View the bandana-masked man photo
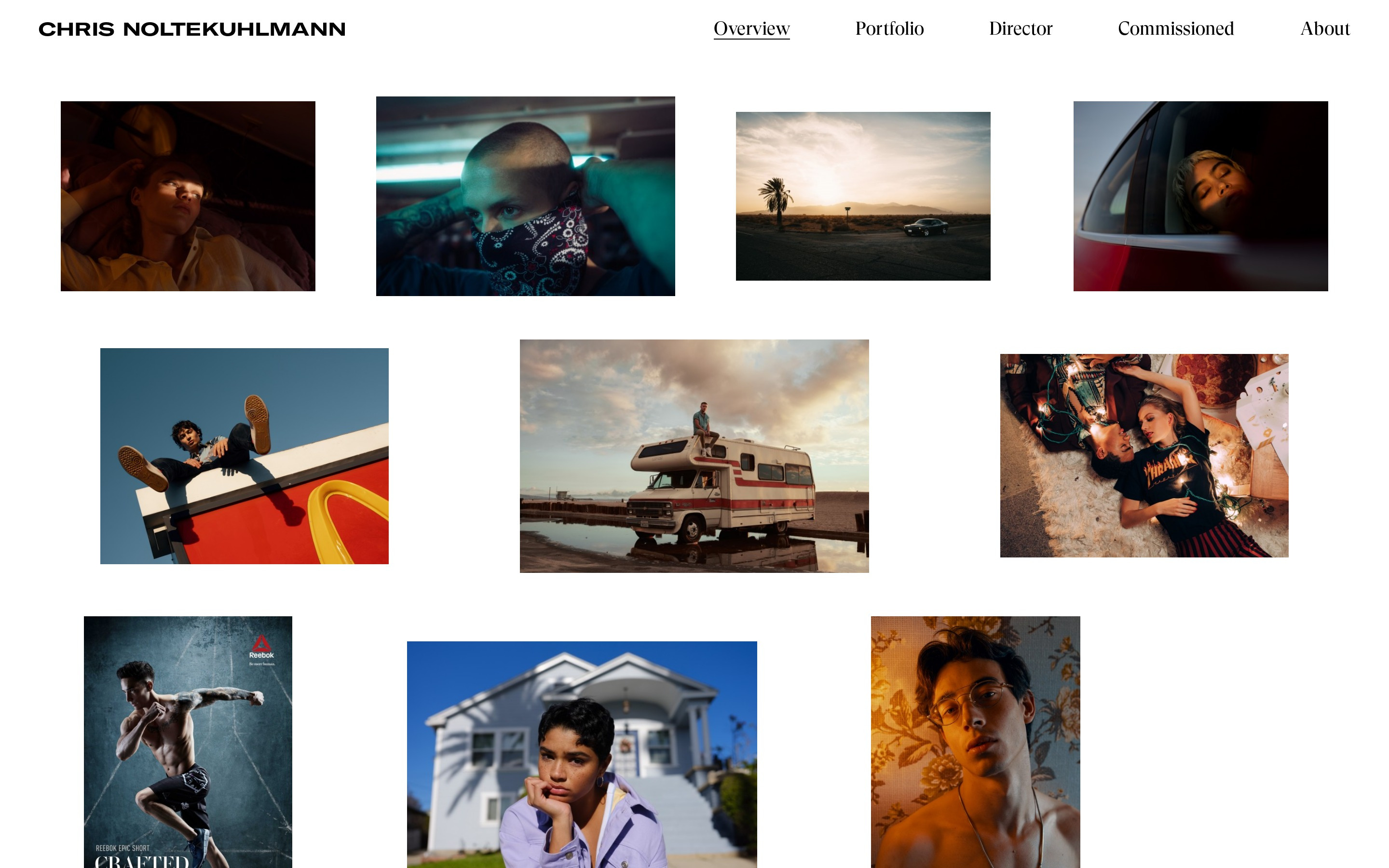 [x=525, y=196]
